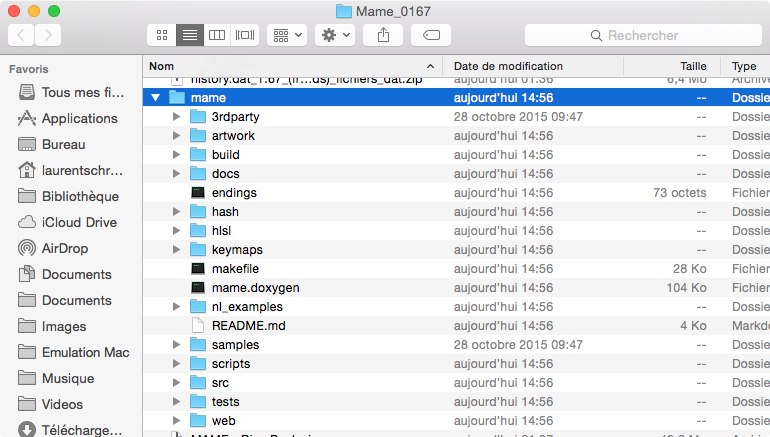This screenshot has height=437, width=770.
Task: Open Tous mes fichiers in sidebar
Action: (x=71, y=92)
